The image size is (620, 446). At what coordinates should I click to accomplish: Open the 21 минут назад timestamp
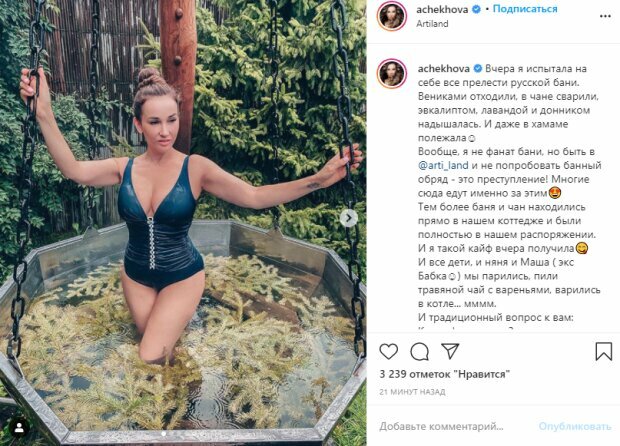(x=412, y=392)
